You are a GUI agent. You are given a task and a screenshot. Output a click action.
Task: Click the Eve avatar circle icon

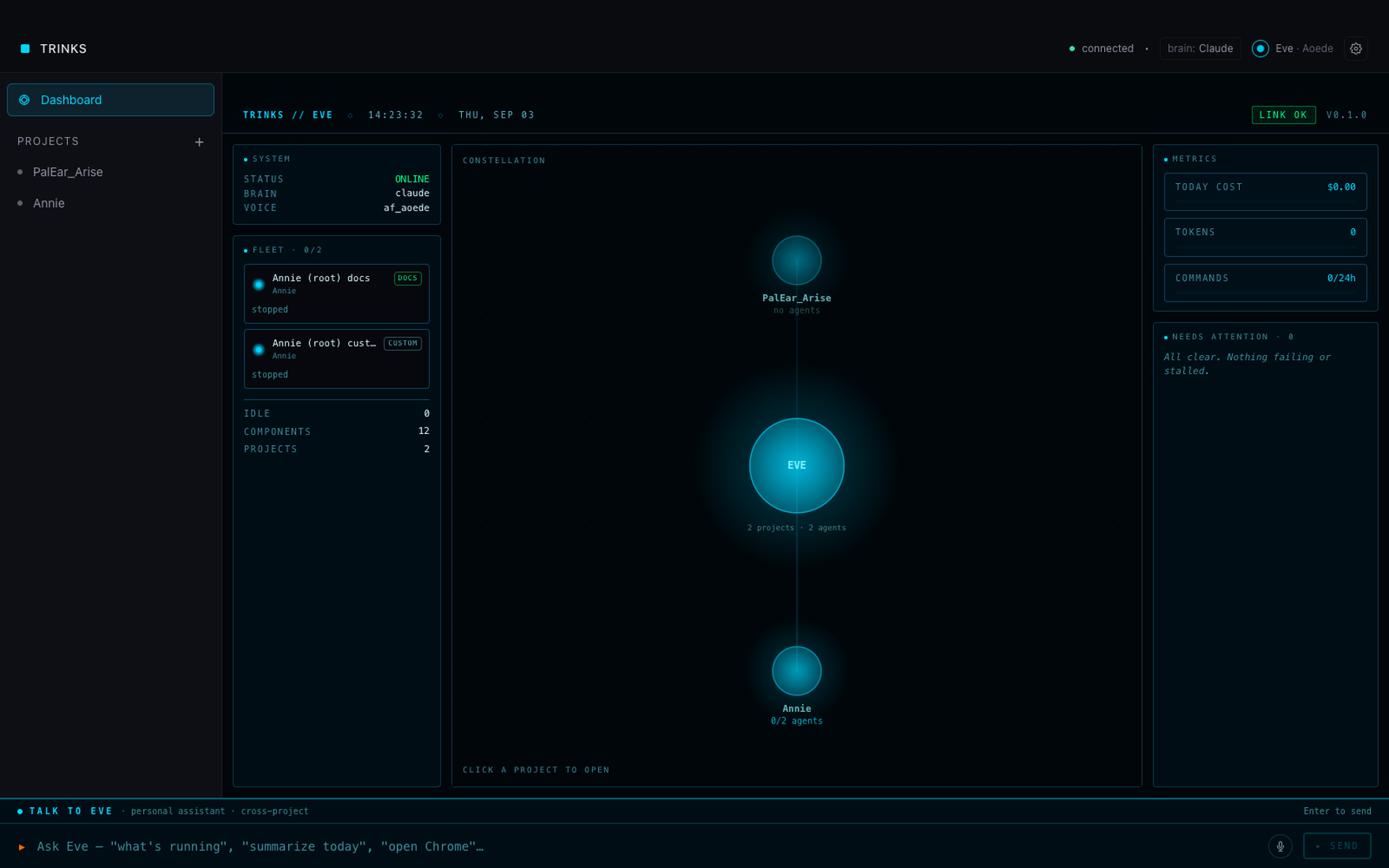pyautogui.click(x=1260, y=49)
